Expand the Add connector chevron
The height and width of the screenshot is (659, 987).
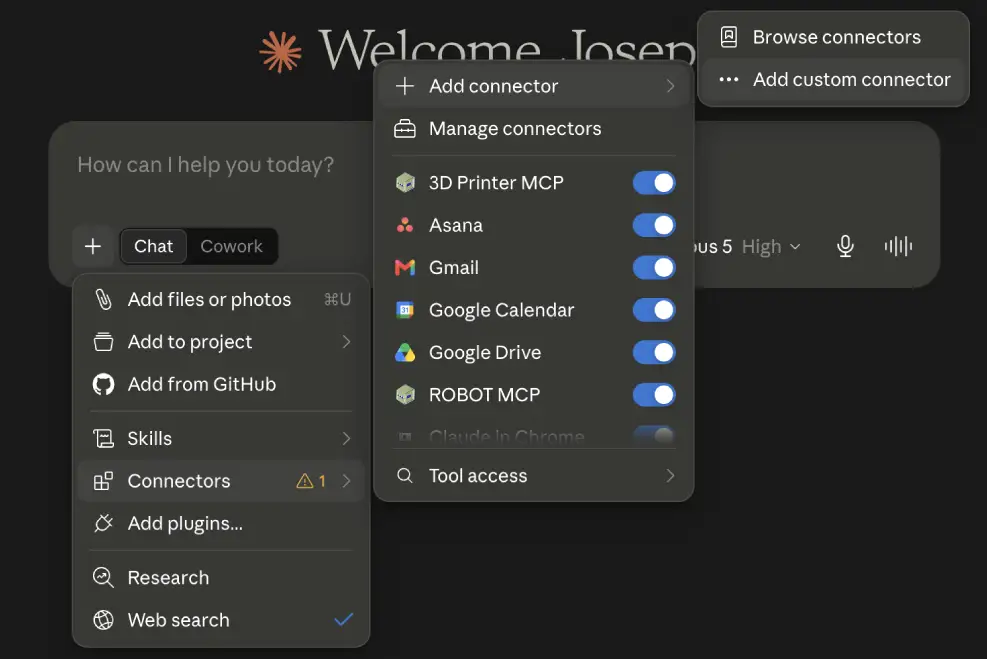[x=670, y=86]
